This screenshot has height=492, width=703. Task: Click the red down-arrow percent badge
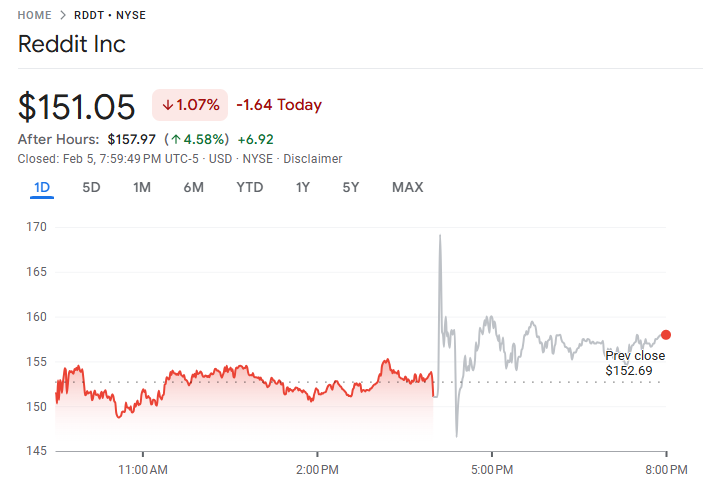(190, 105)
